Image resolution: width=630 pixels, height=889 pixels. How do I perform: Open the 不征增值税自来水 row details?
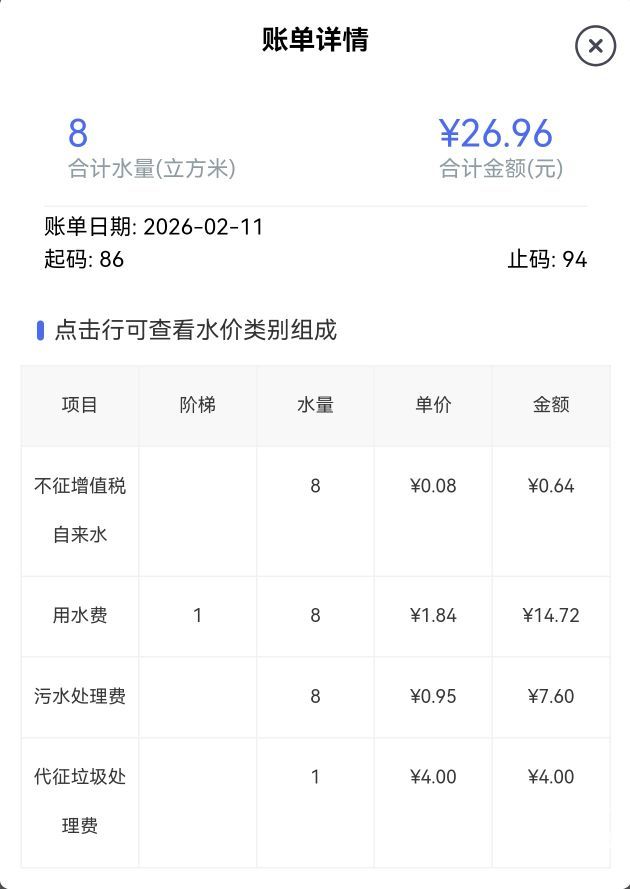tap(80, 510)
